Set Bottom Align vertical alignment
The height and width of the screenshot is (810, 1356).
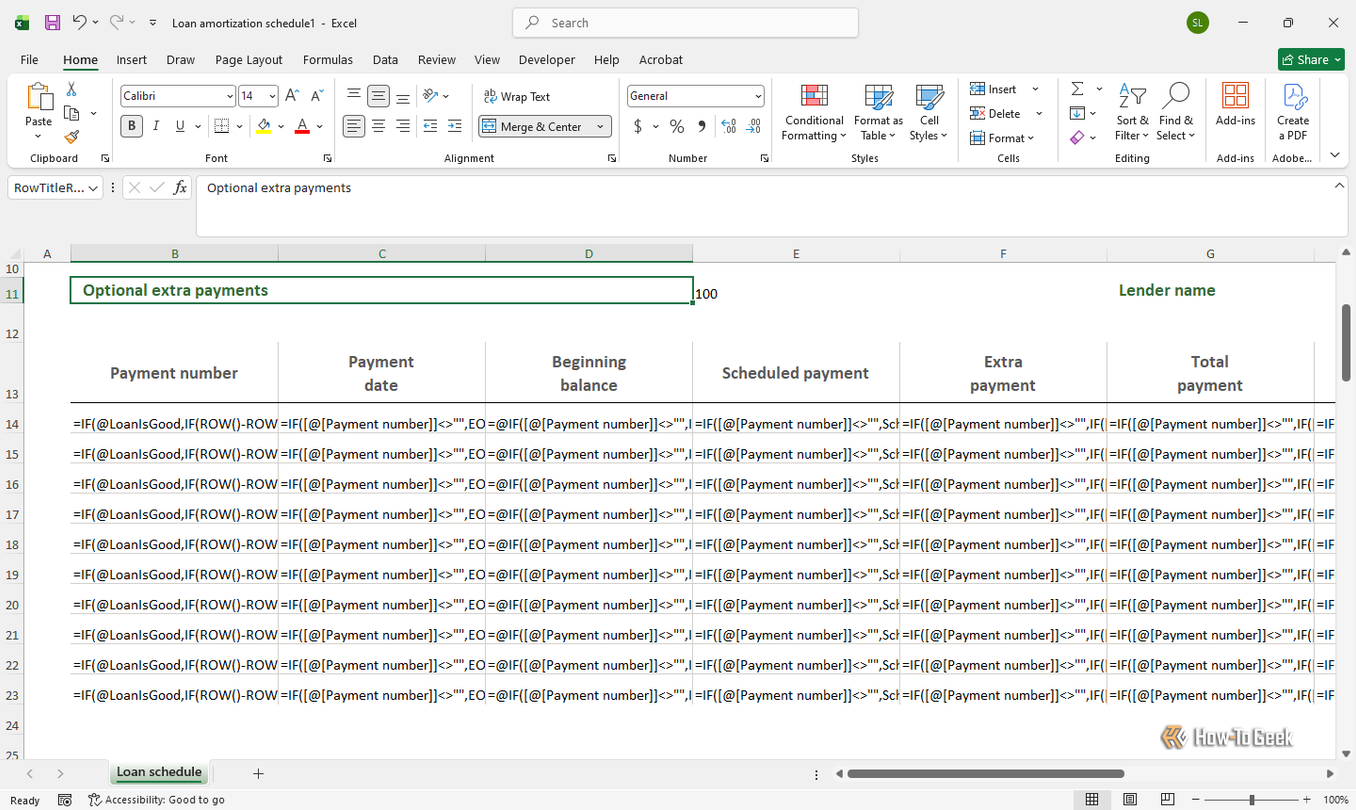tap(403, 96)
